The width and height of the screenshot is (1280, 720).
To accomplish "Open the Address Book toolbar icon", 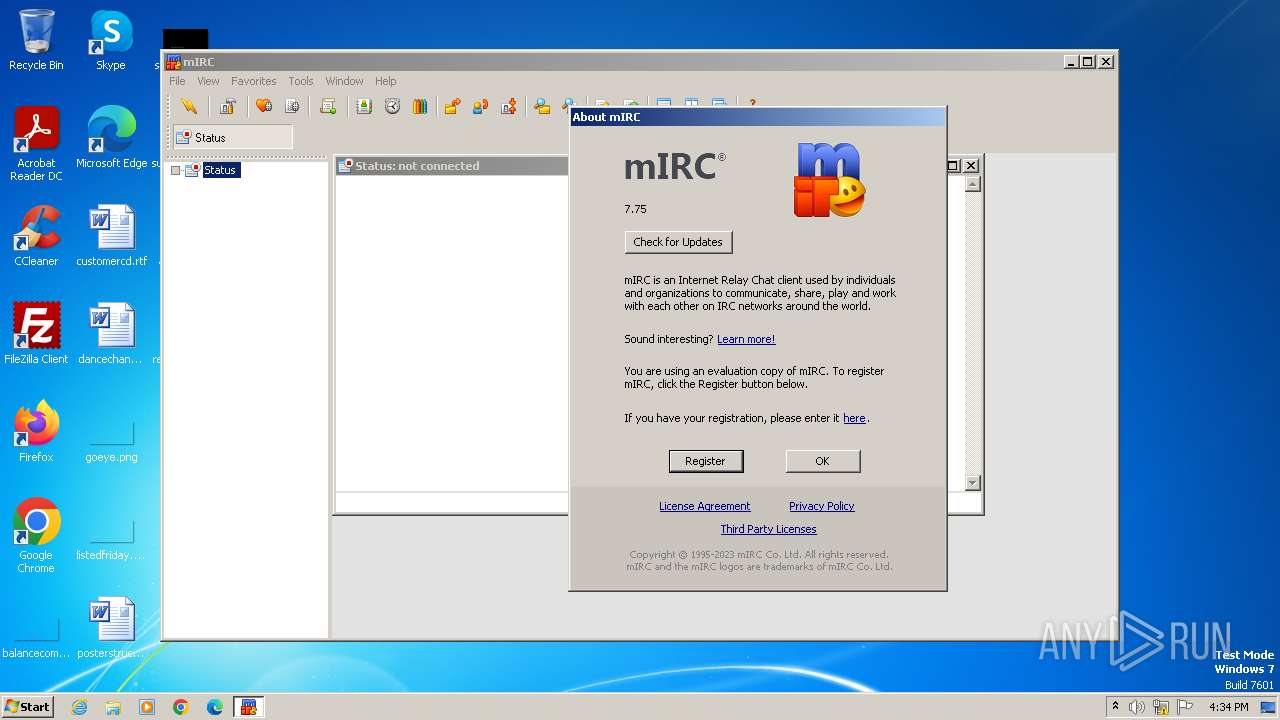I will 364,106.
